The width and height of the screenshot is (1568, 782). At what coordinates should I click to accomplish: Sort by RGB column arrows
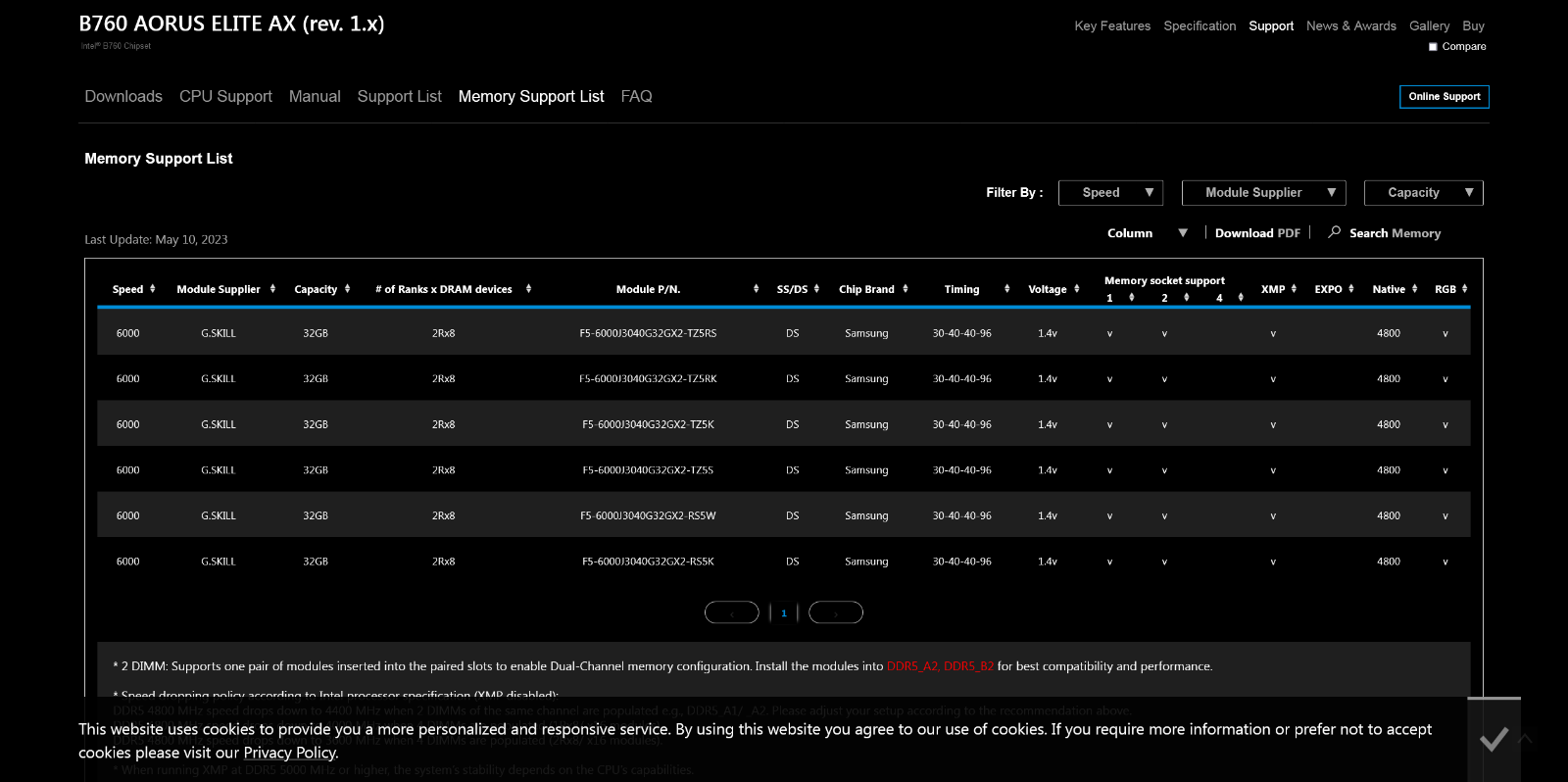(x=1464, y=289)
